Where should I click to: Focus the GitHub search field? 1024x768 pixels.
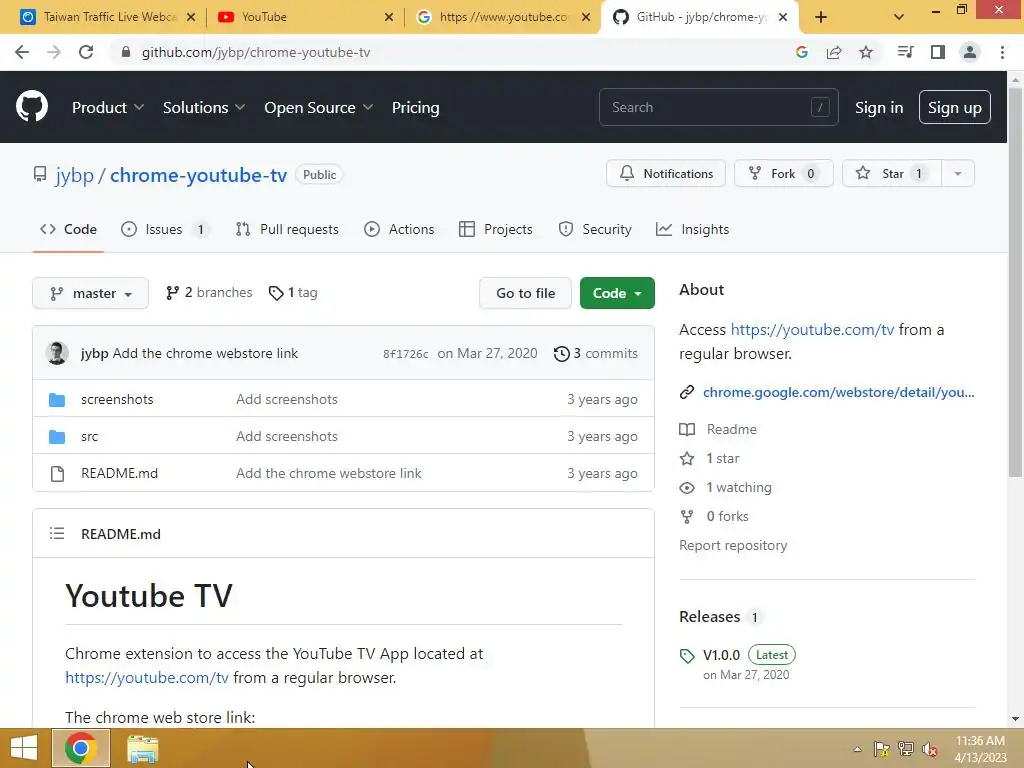pyautogui.click(x=718, y=107)
